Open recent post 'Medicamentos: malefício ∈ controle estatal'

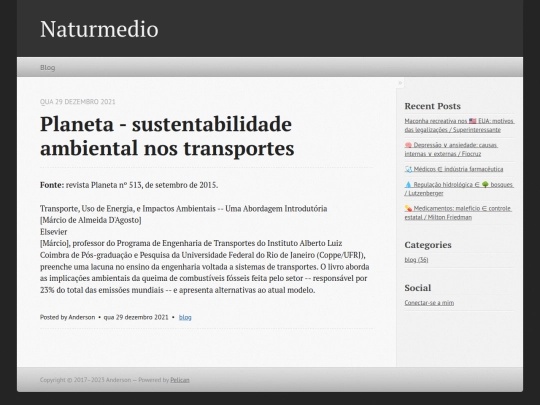(458, 213)
